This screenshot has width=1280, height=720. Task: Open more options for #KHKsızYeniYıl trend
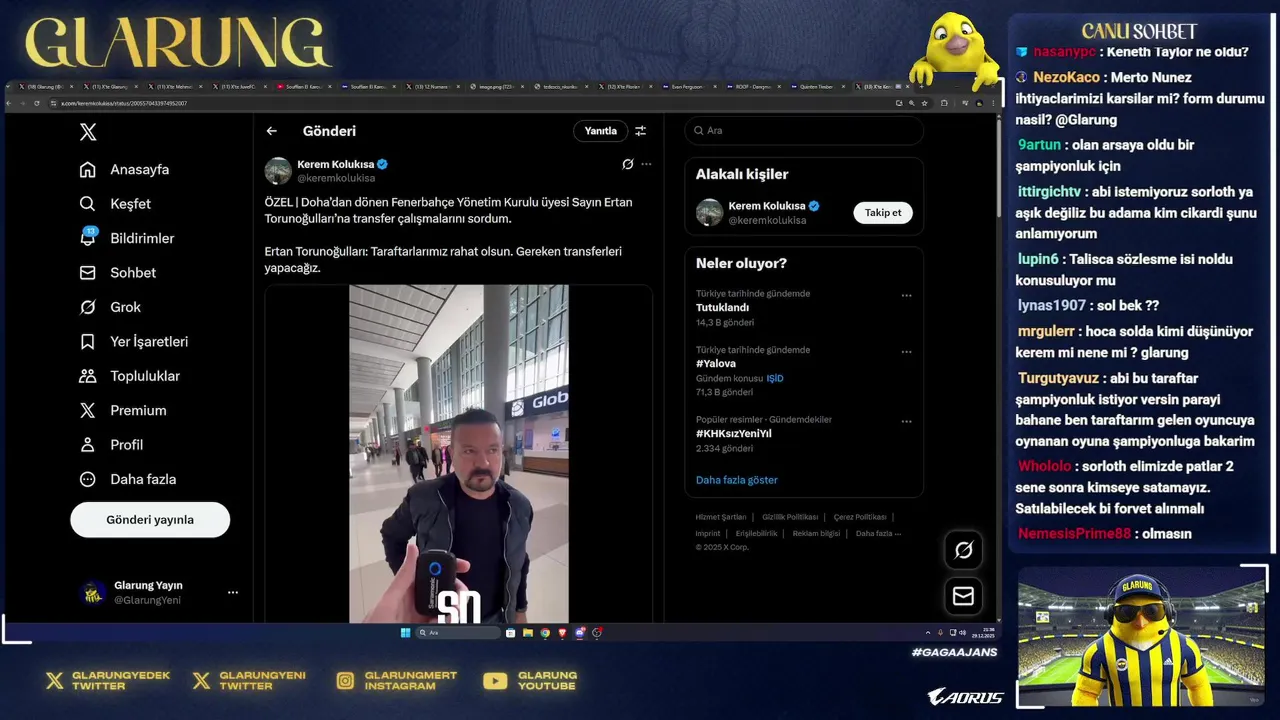click(x=906, y=422)
